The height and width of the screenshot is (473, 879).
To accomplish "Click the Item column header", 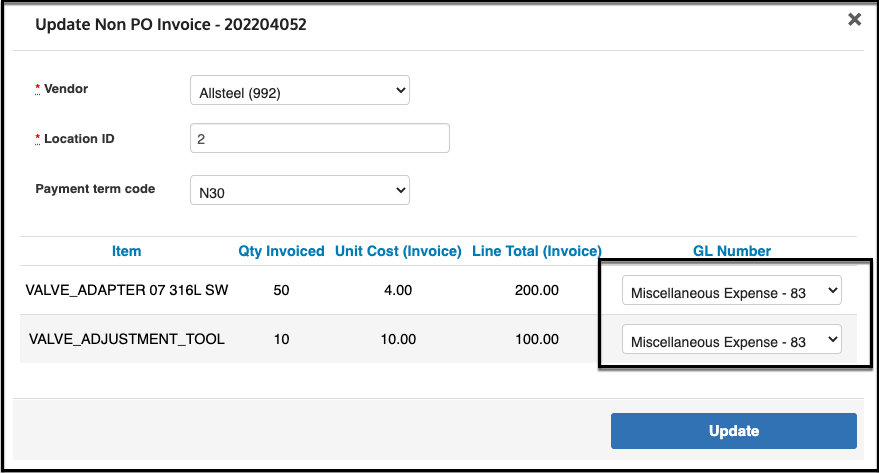I will pos(127,251).
